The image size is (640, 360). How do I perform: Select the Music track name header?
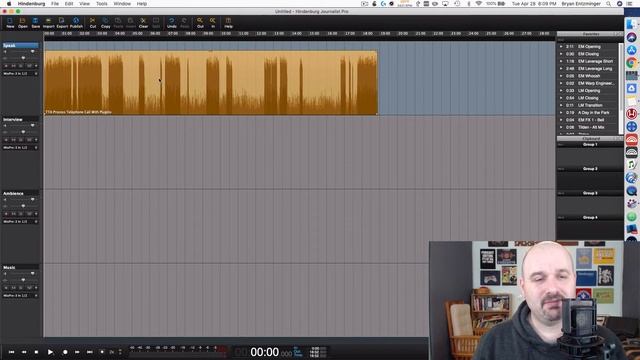20,267
